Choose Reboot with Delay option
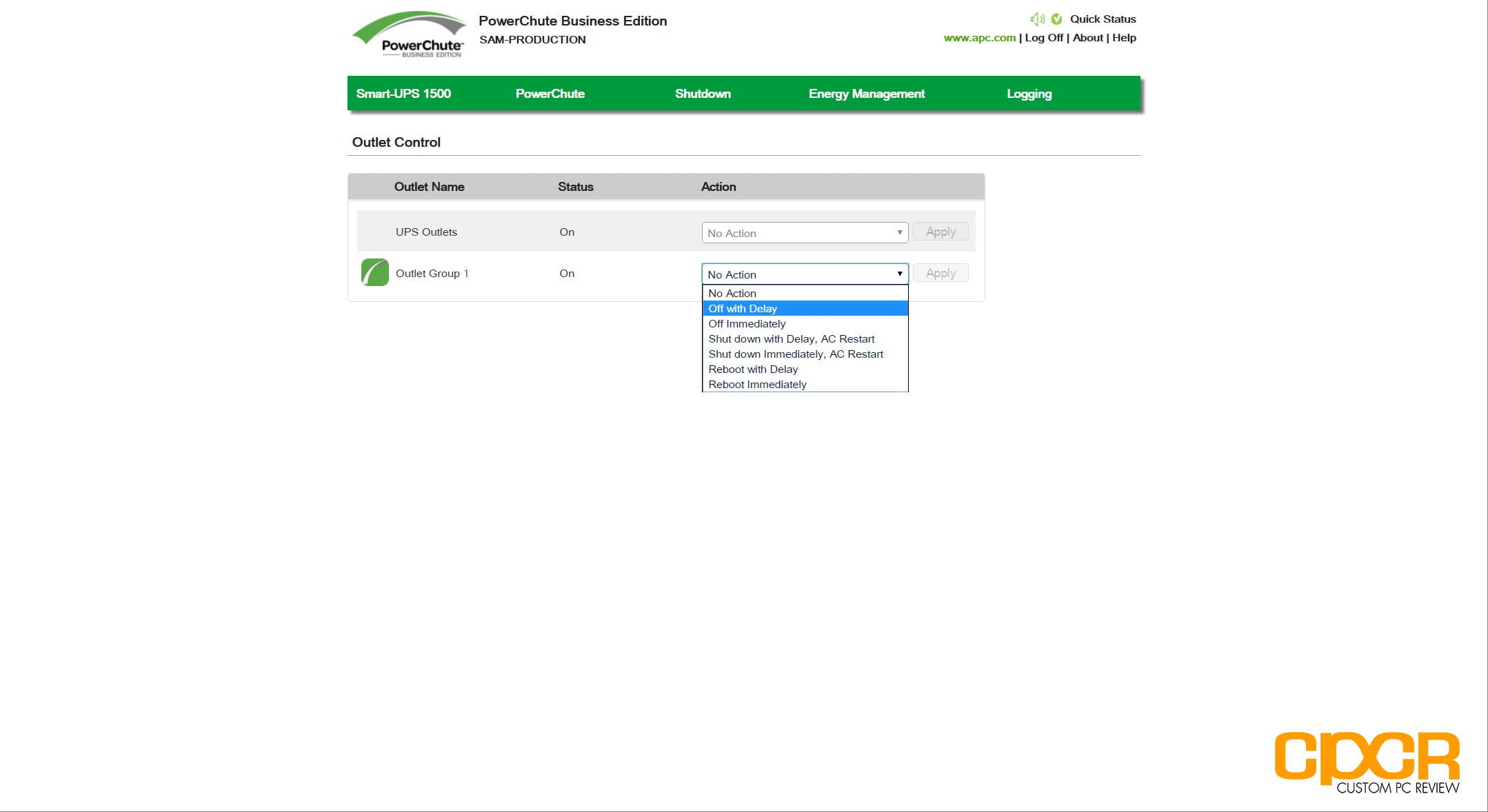The image size is (1488, 812). [x=805, y=369]
